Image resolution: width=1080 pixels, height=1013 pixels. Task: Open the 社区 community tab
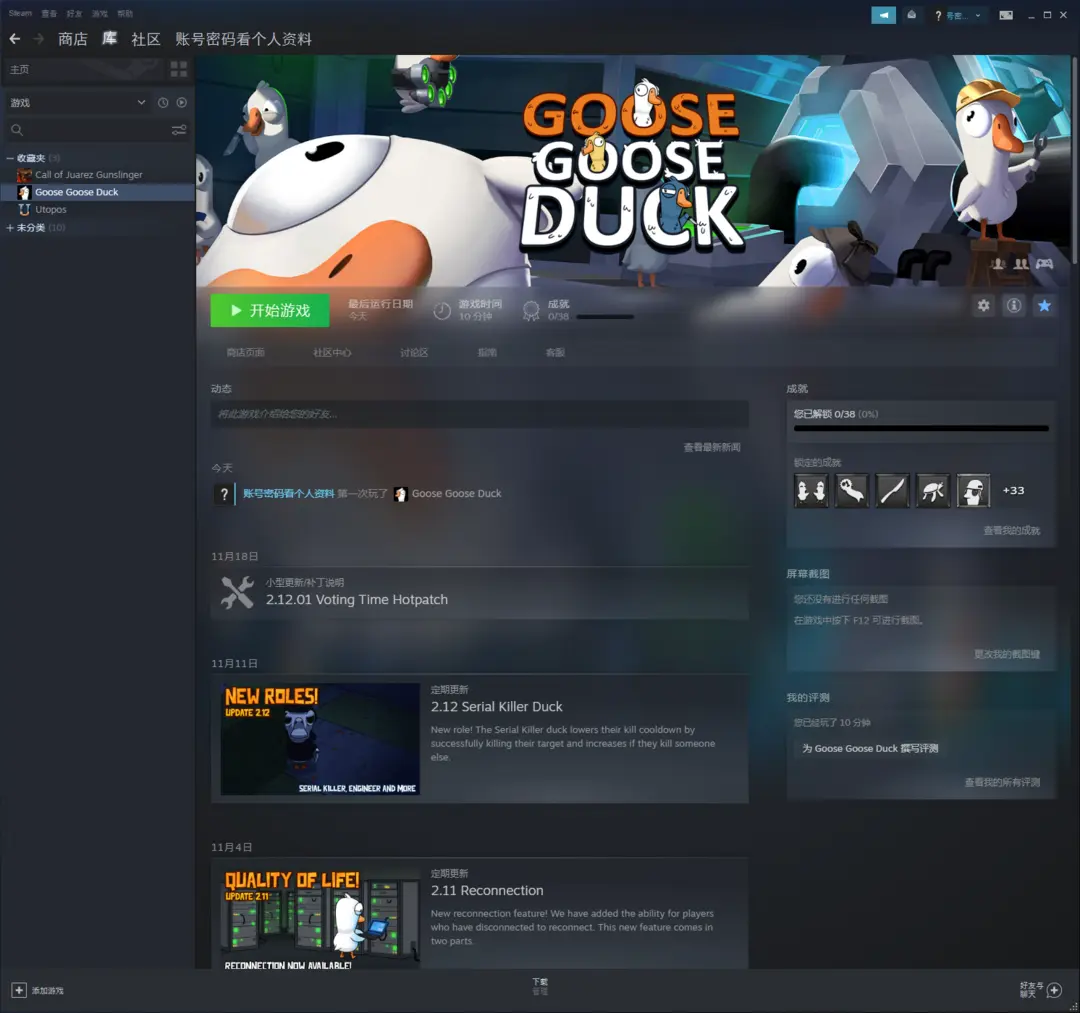146,39
